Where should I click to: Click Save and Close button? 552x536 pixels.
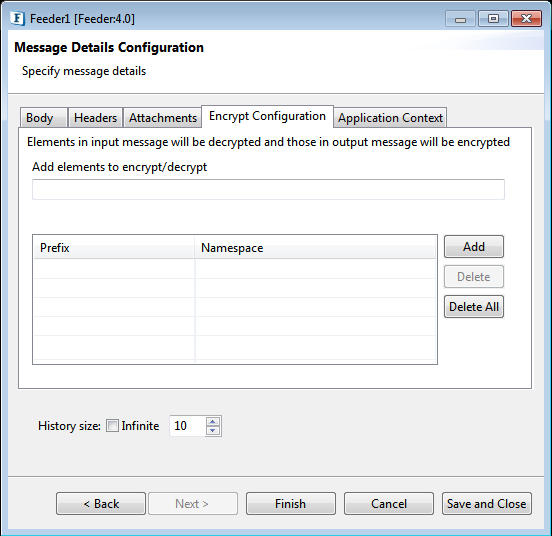coord(487,504)
